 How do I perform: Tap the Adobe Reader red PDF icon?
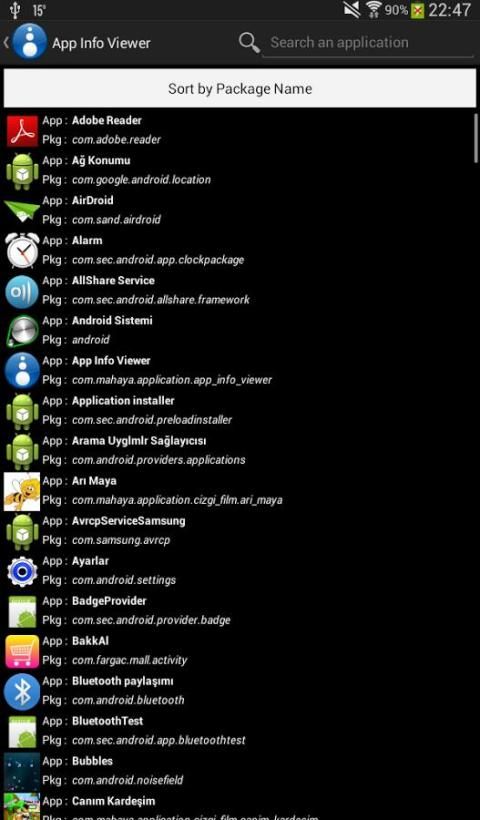22,131
